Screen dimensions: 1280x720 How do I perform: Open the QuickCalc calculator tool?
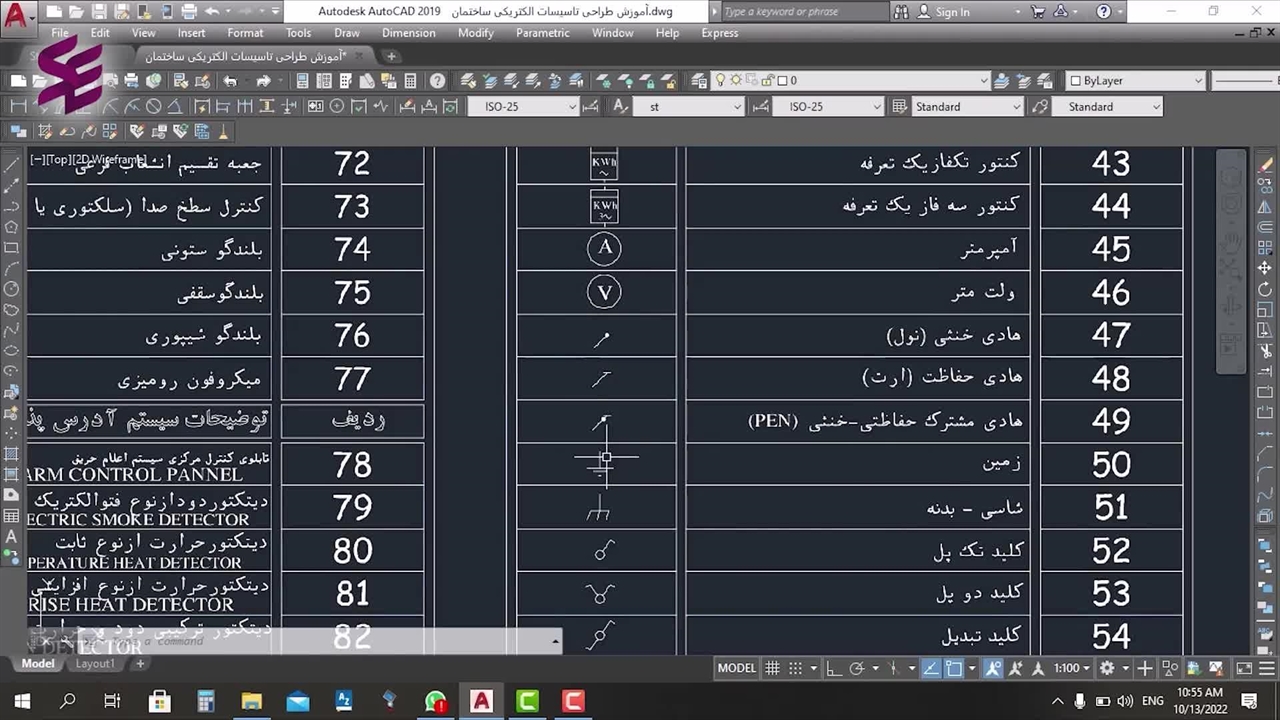pos(411,81)
